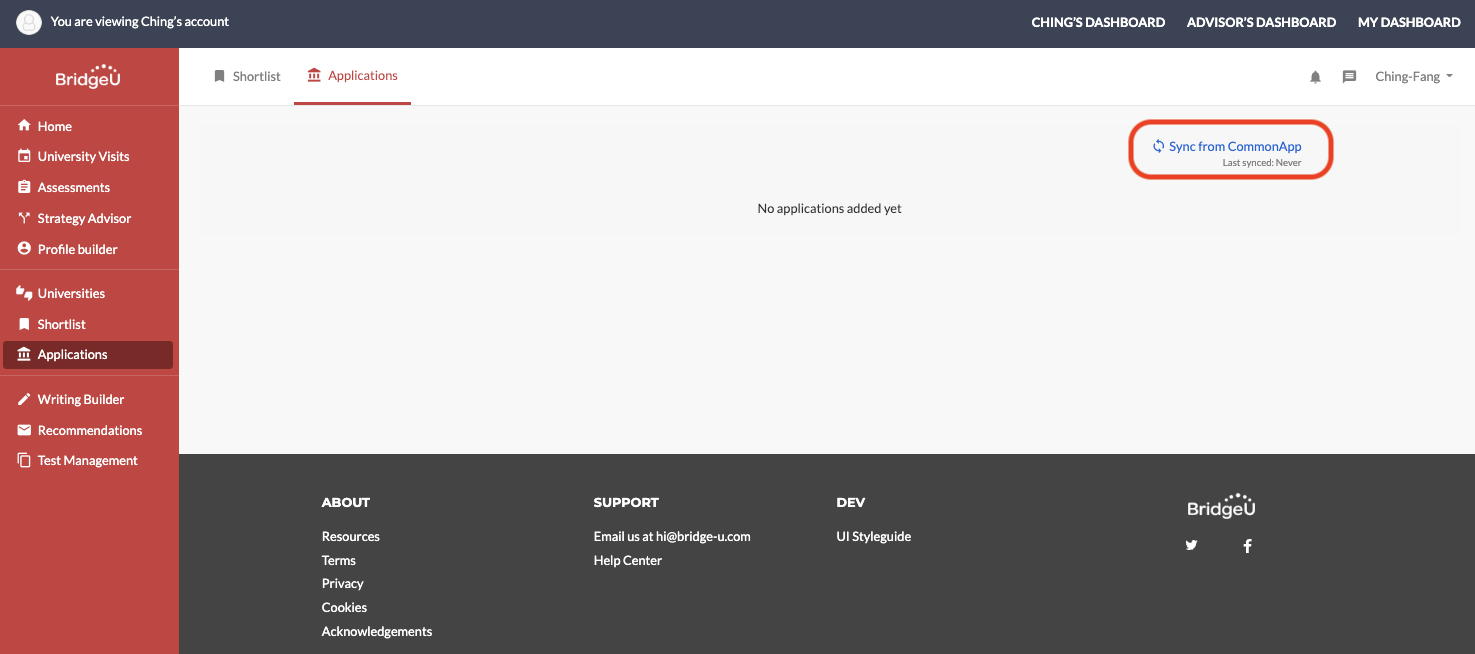Click the SUPPORT footer heading
1475x654 pixels.
click(x=626, y=502)
